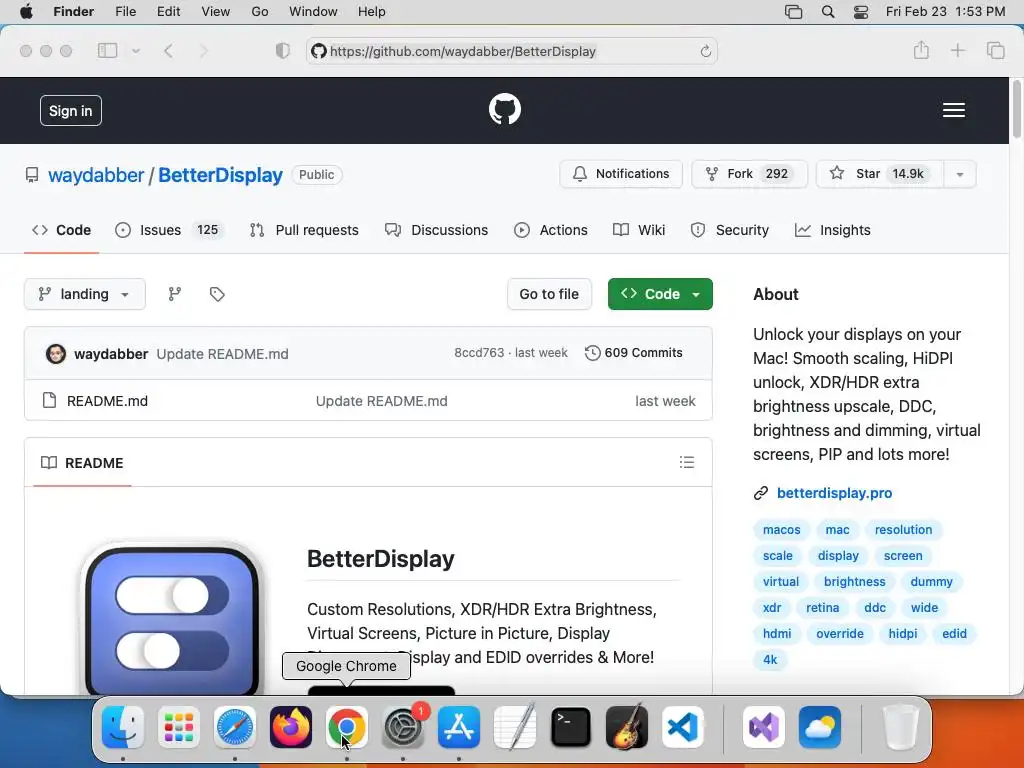Click the Safari share icon
1024x768 pixels.
coord(921,50)
